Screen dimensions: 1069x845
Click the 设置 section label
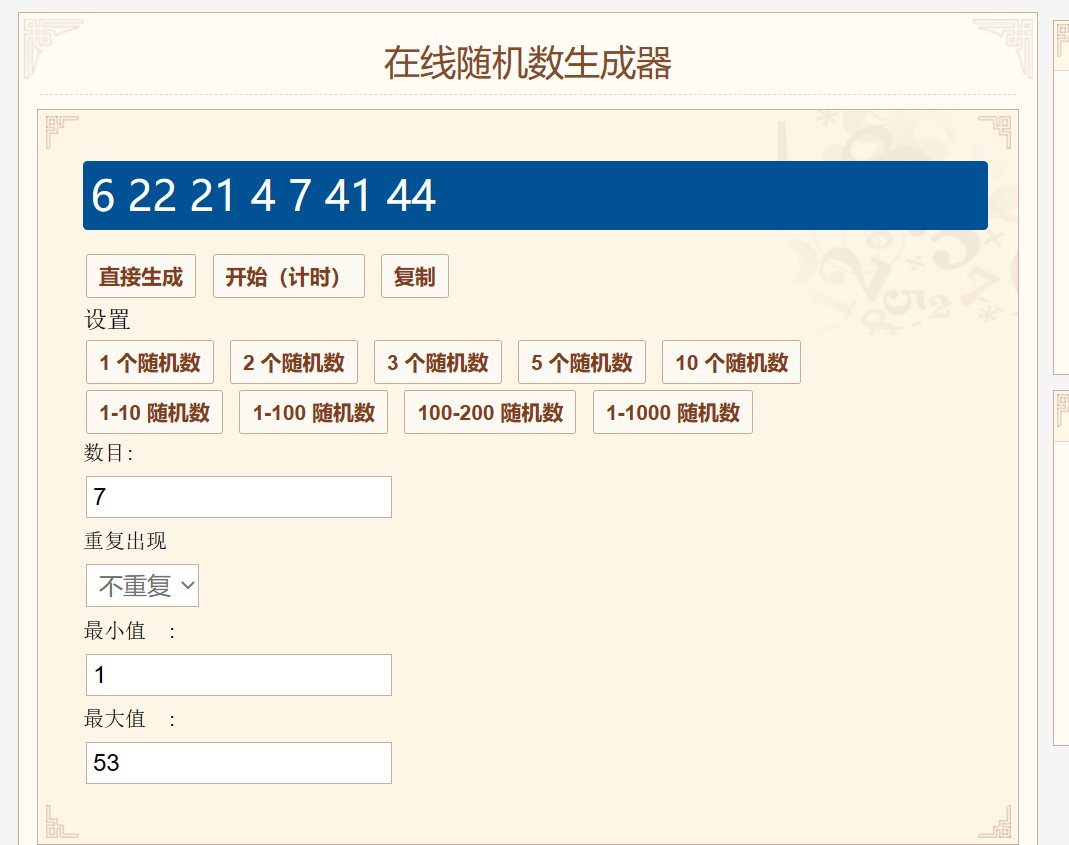tap(107, 319)
